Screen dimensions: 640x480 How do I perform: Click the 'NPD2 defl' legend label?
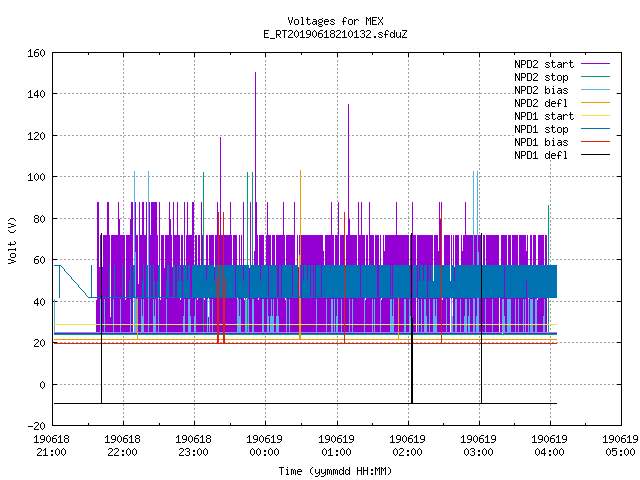point(541,103)
